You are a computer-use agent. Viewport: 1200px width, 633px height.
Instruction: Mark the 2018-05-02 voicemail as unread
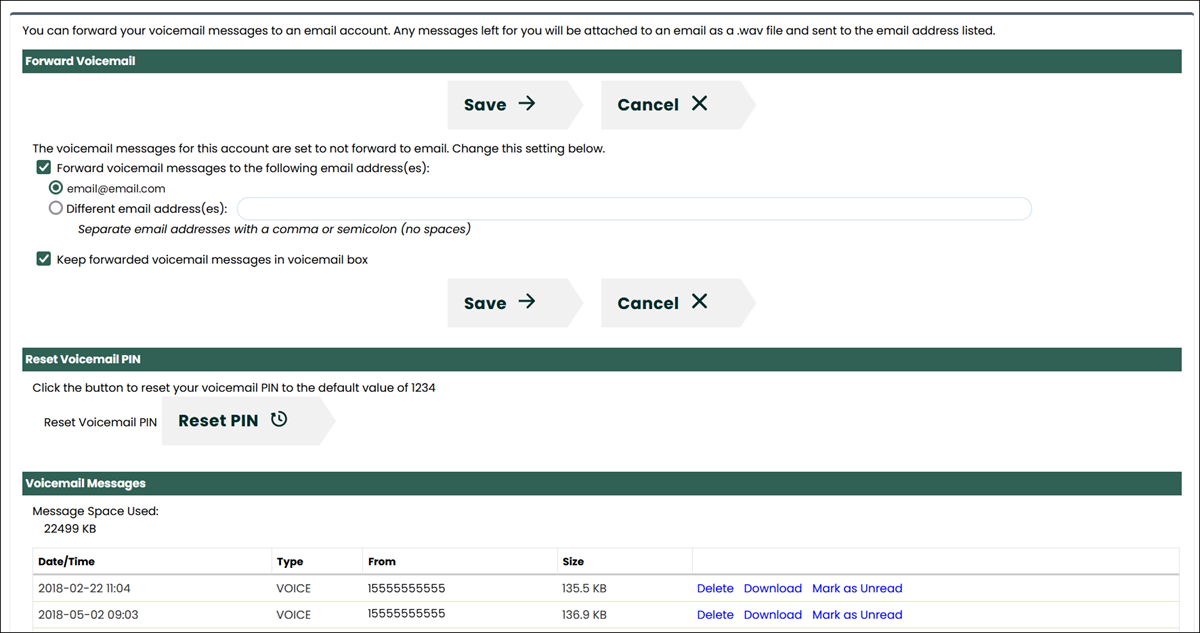[x=857, y=615]
